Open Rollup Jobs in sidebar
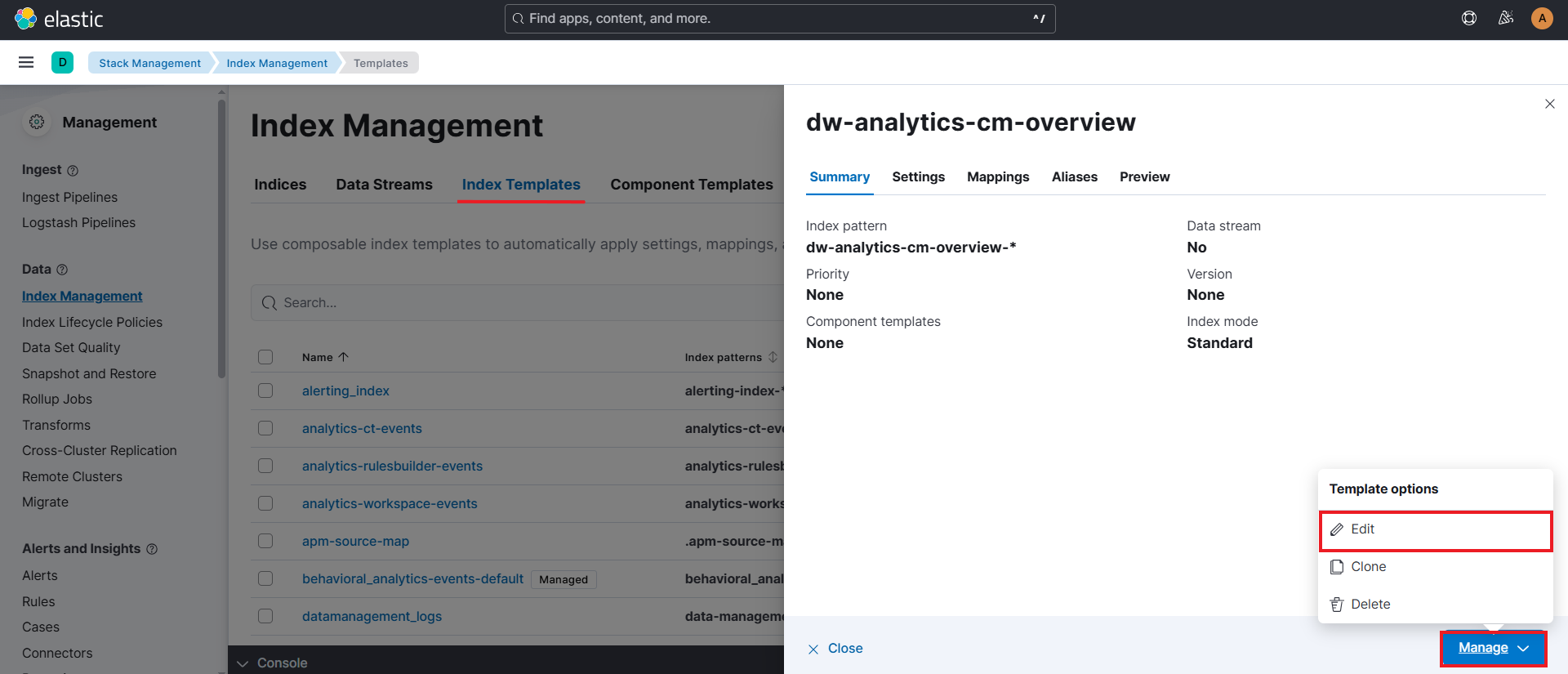1568x674 pixels. (57, 399)
